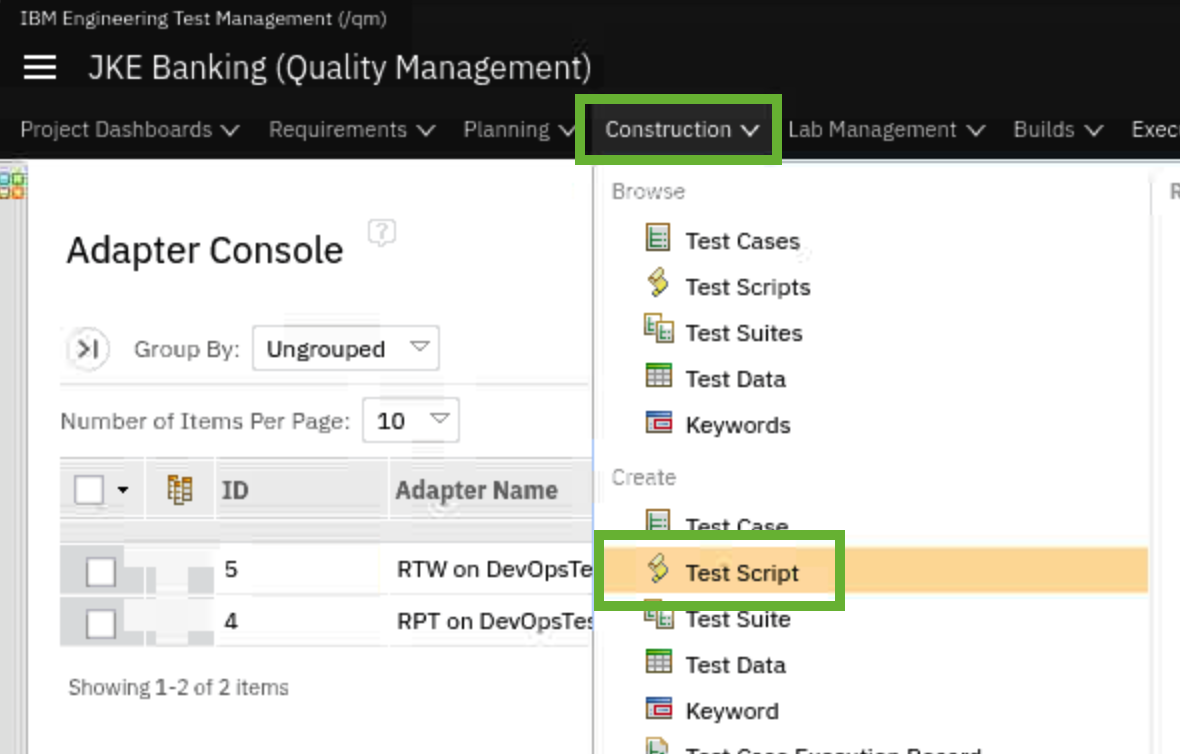Open the Requirements menu
The width and height of the screenshot is (1180, 754).
[352, 130]
